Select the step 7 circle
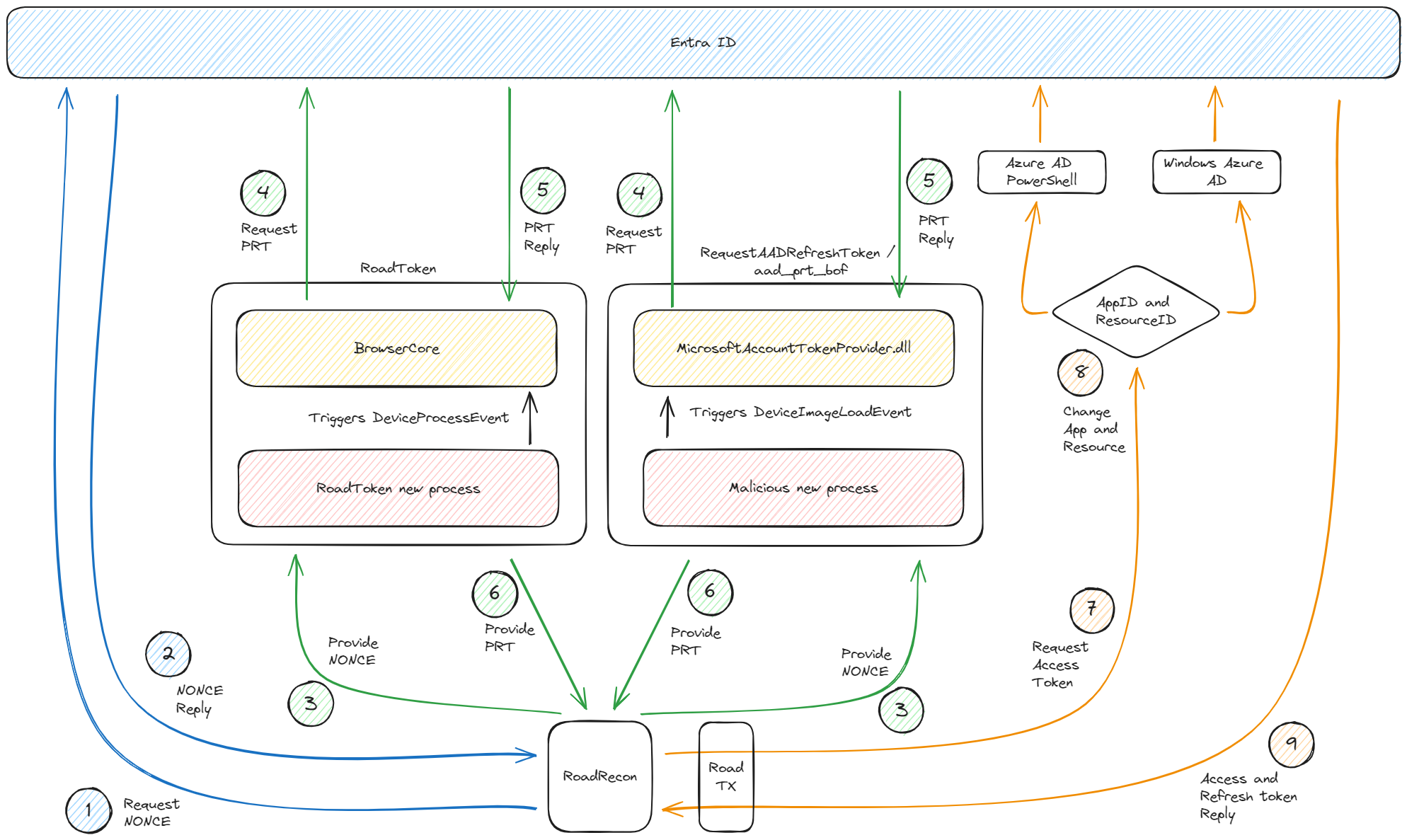Viewport: 1407px width, 840px height. click(x=1092, y=610)
